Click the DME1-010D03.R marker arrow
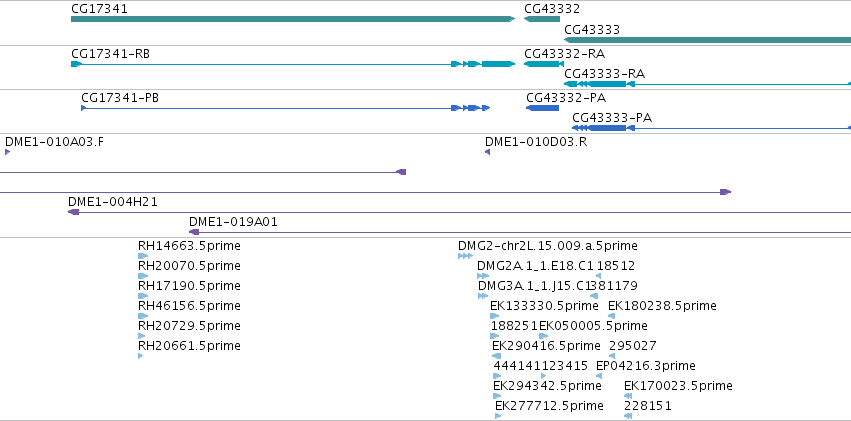 (x=487, y=152)
